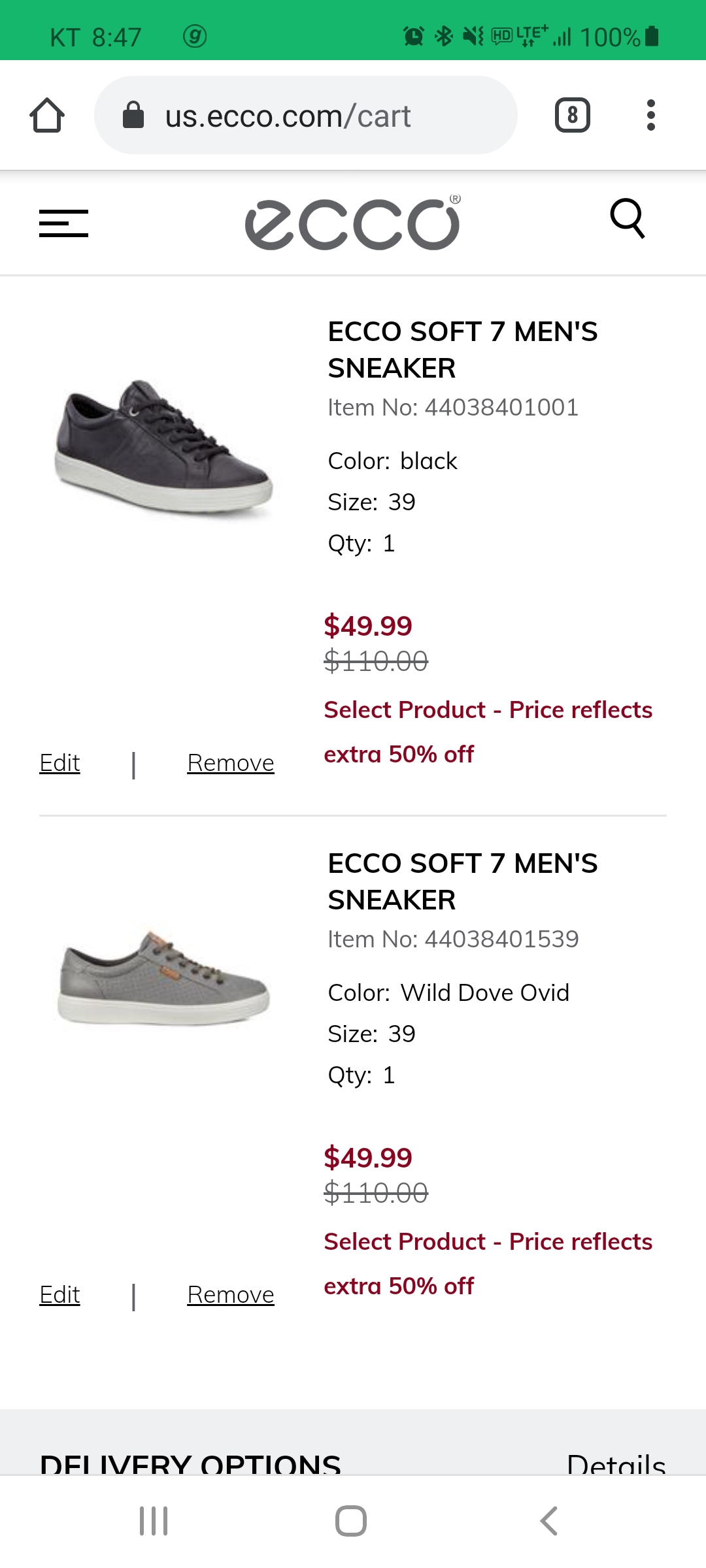Open the ECCO hamburger menu

(63, 223)
